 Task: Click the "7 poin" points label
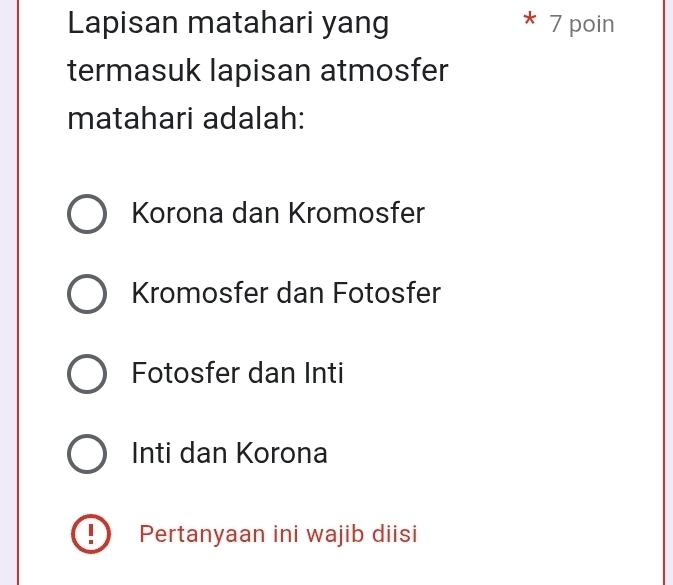[x=582, y=24]
